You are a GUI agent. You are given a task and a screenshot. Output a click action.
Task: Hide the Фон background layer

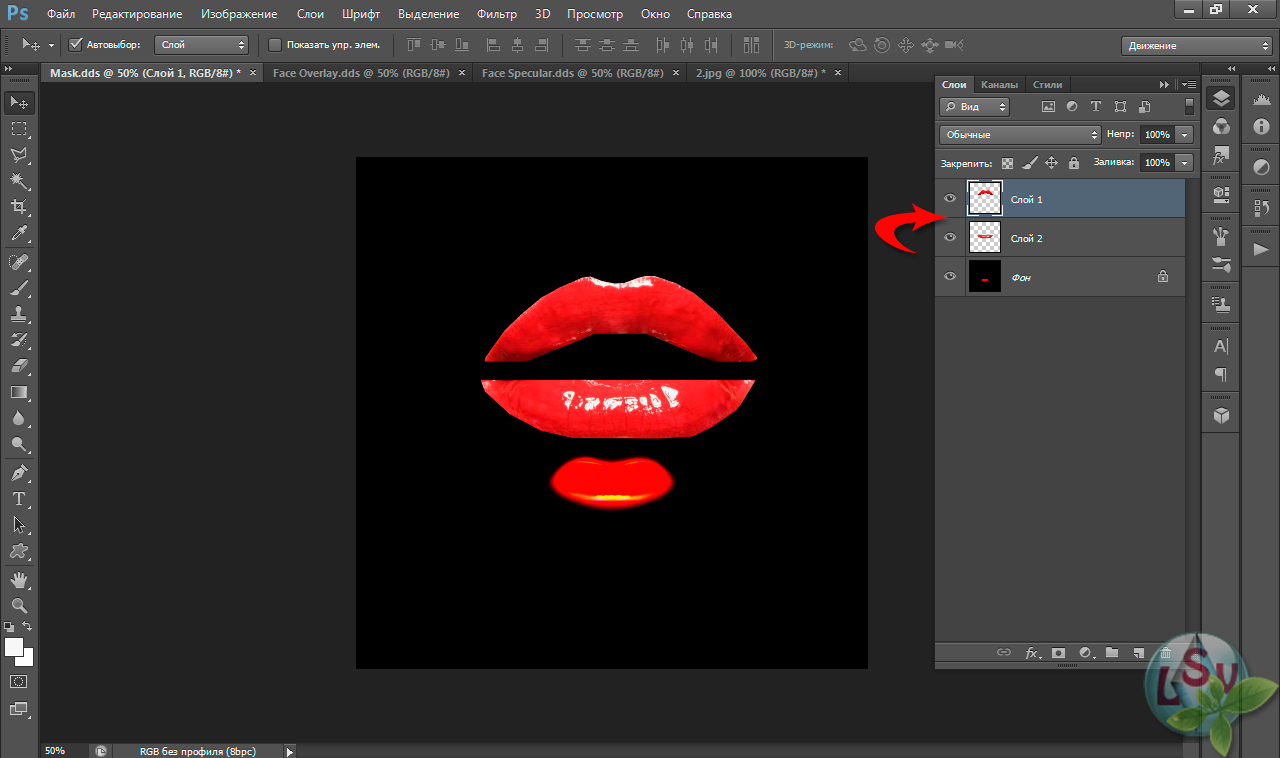(950, 277)
